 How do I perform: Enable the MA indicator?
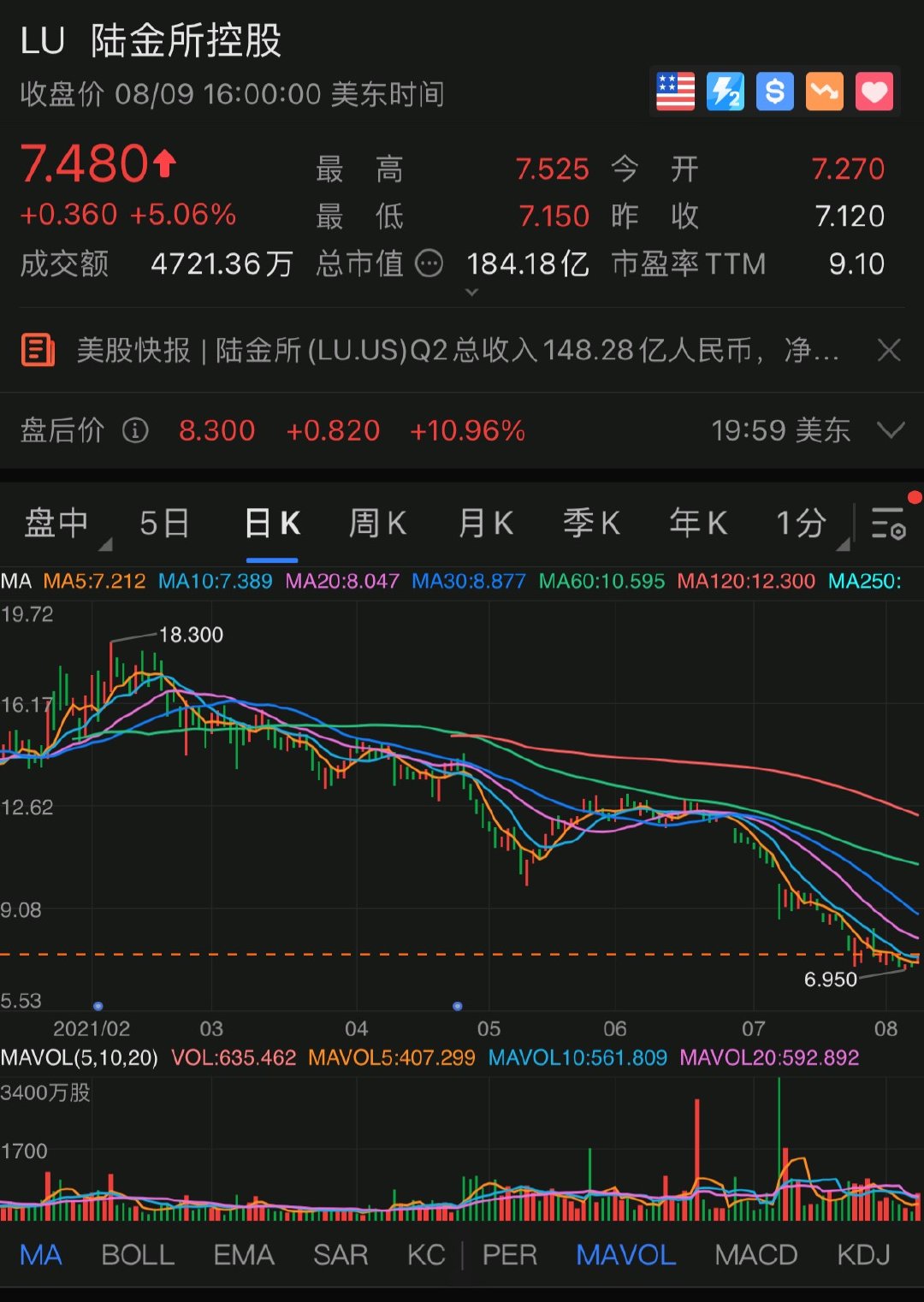point(41,1255)
